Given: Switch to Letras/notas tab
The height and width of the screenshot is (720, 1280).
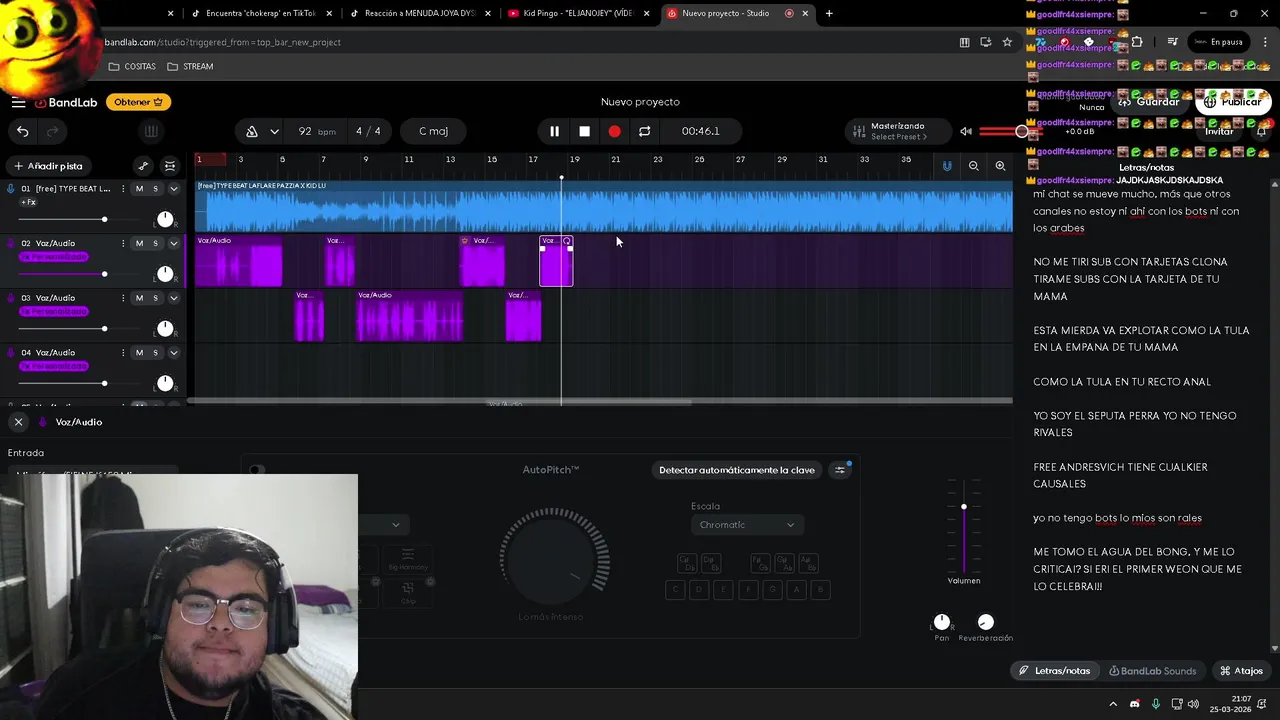Looking at the screenshot, I should click(x=1054, y=671).
